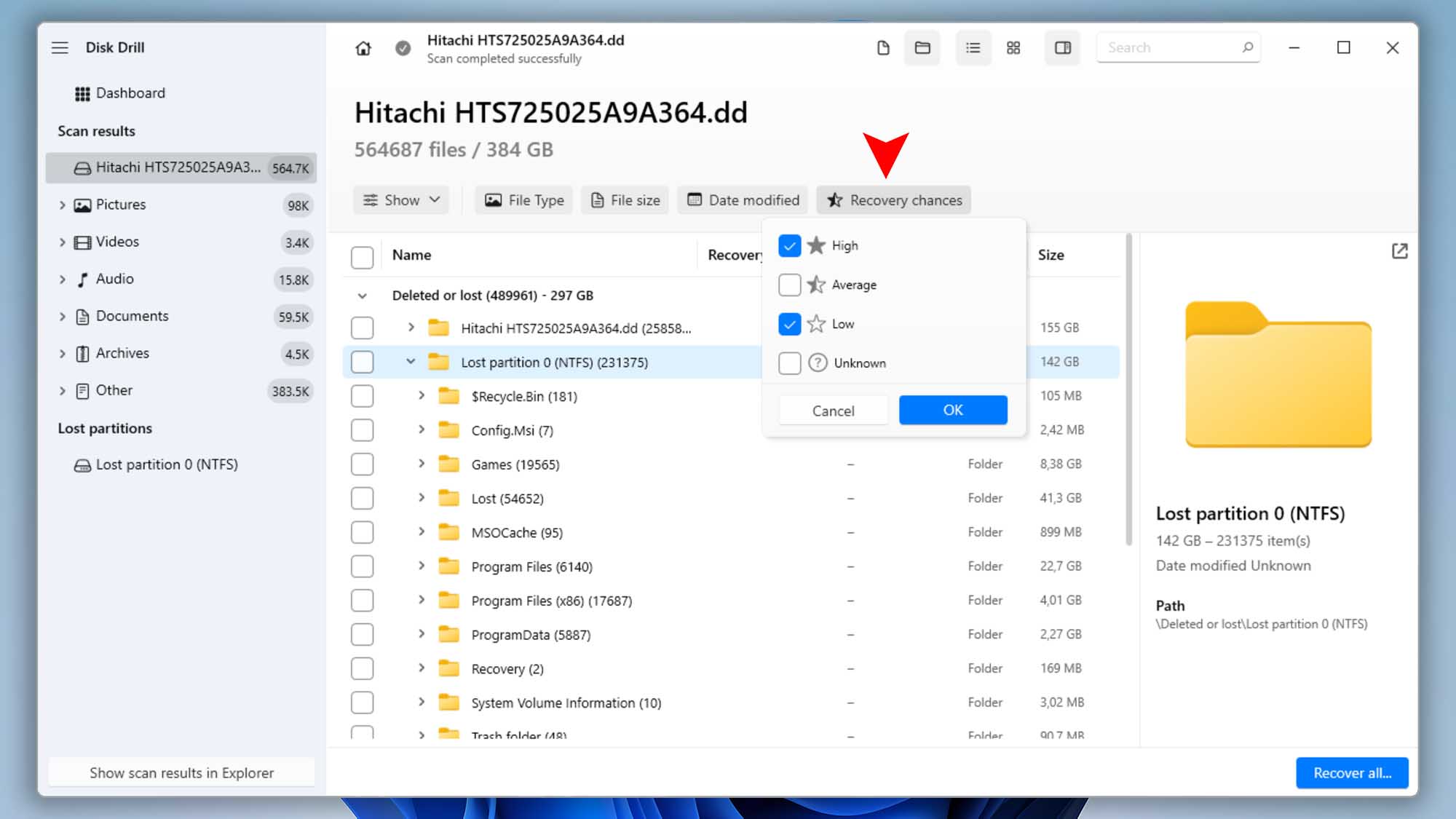Select the Config.Msi (7) folder row

[731, 430]
